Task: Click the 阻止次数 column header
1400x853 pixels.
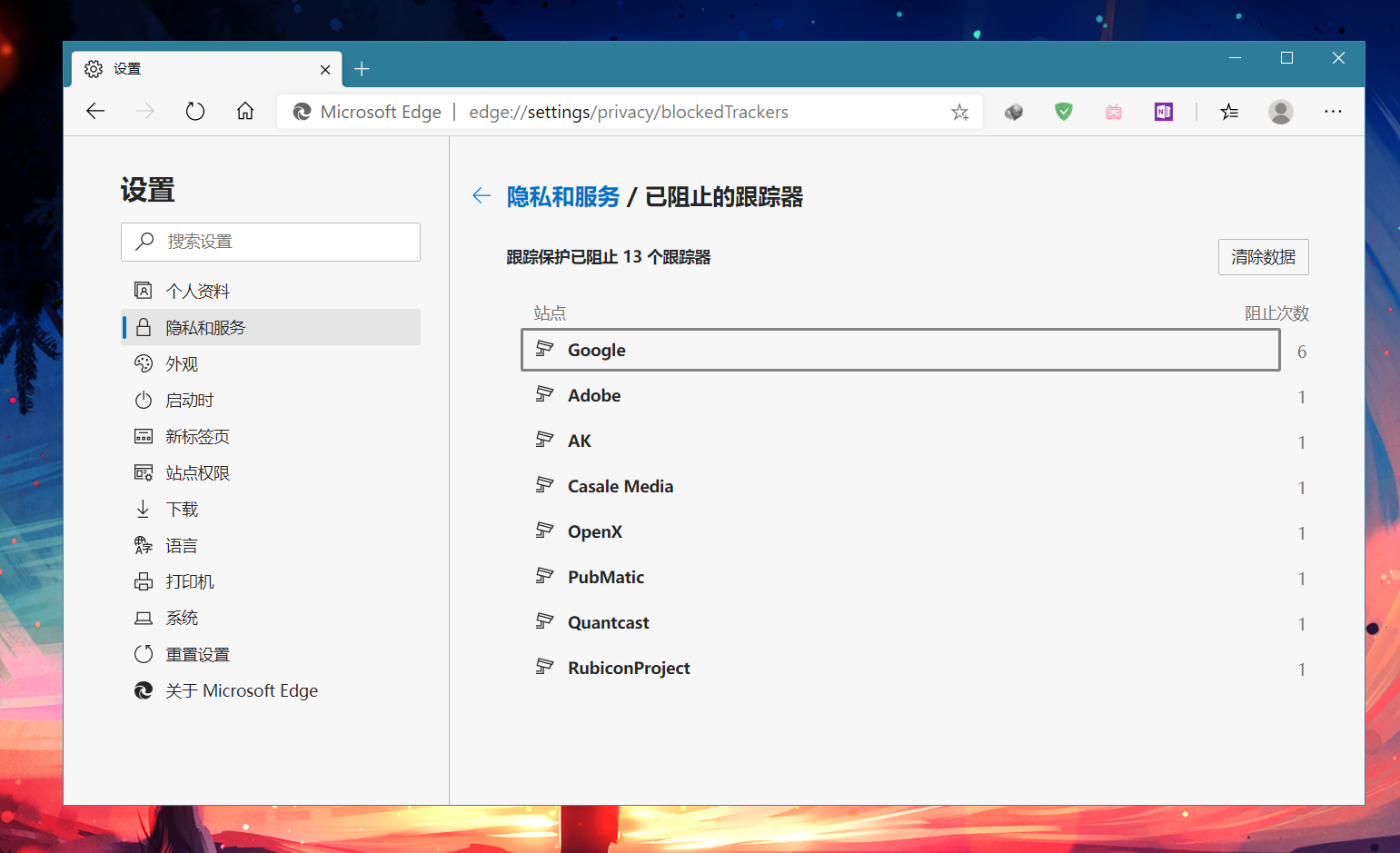Action: click(1276, 313)
